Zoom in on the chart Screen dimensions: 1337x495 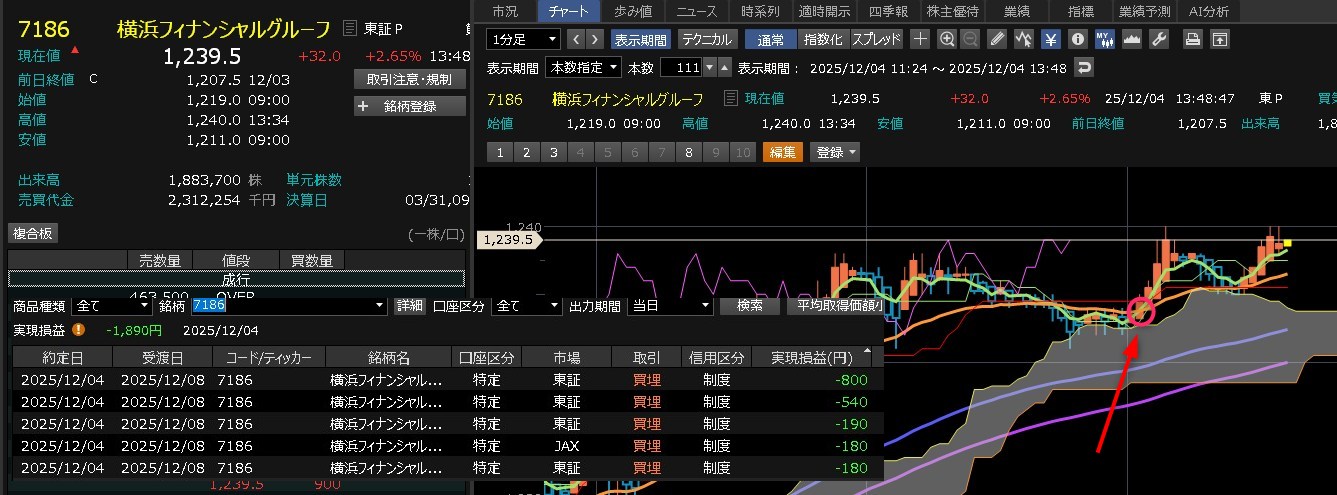[x=947, y=39]
